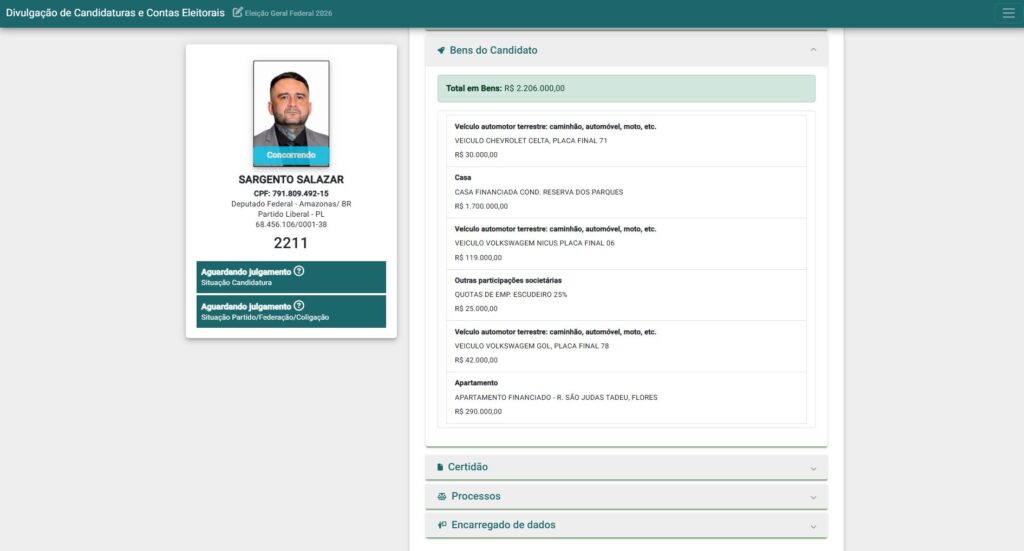Screen dimensions: 1024x551
Task: Click the Apartamento asset type label
Action: coord(476,383)
